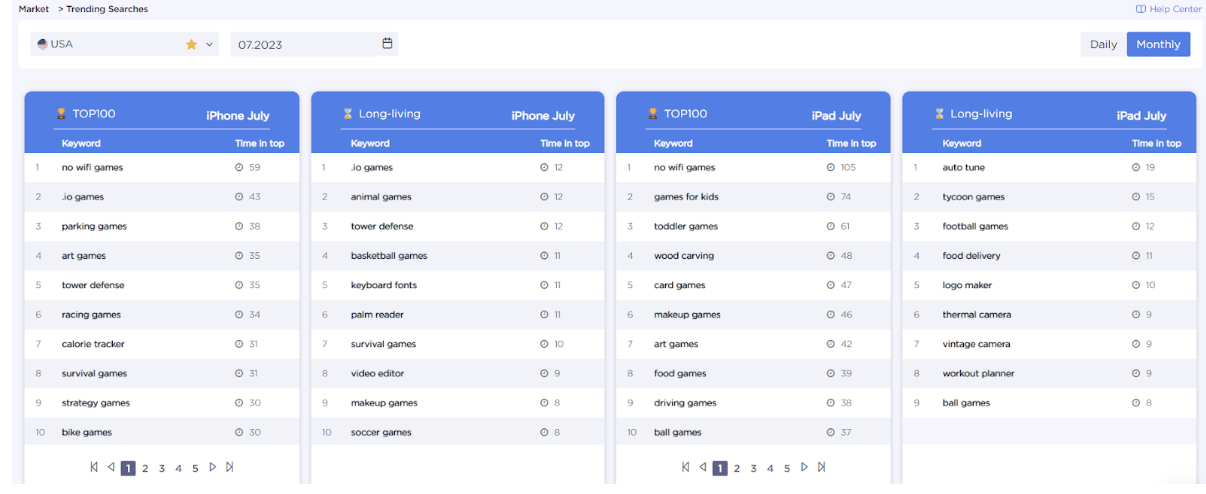
Task: Click the Help Center book icon
Action: [1141, 9]
